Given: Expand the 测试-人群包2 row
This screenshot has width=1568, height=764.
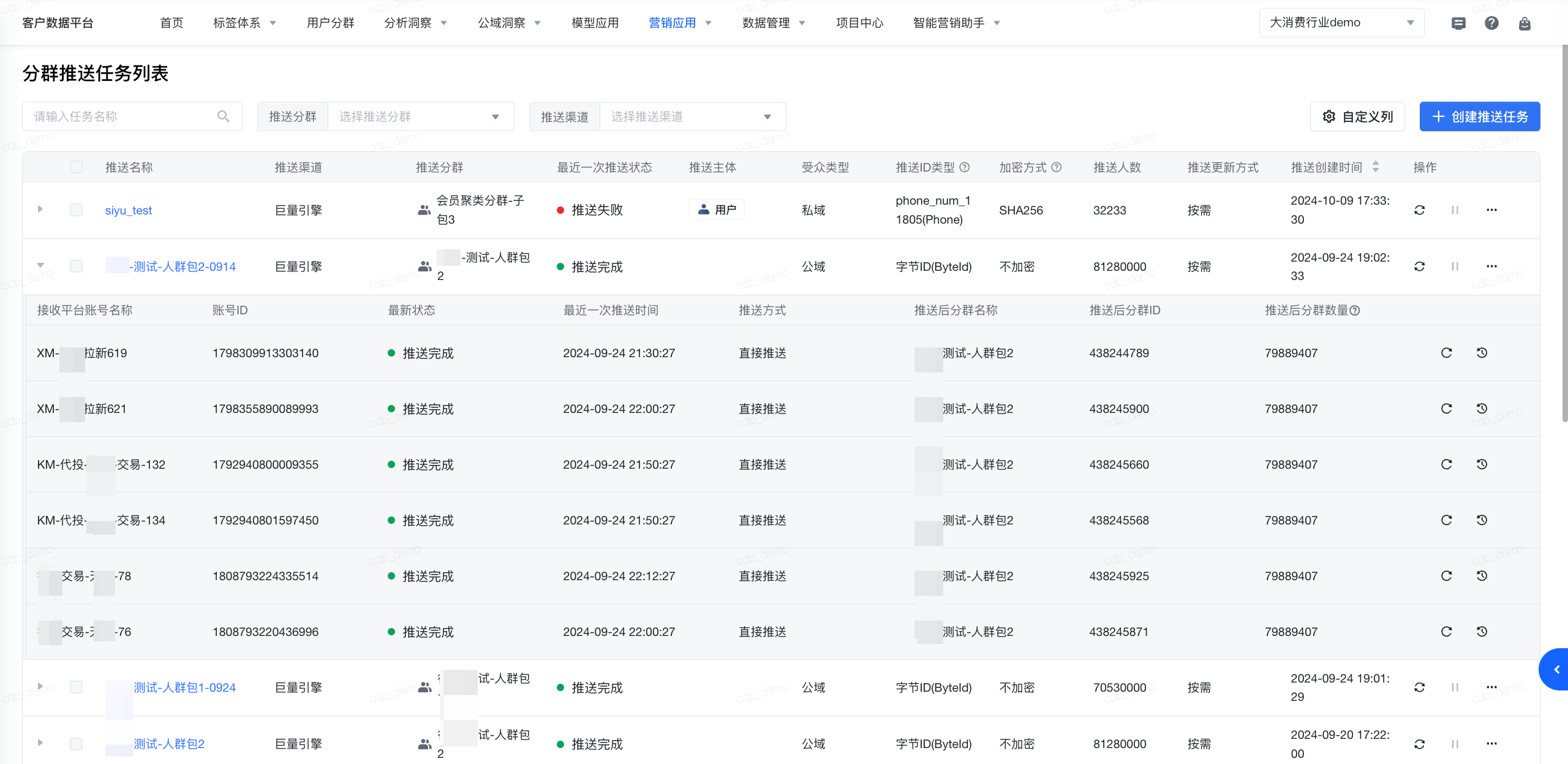Looking at the screenshot, I should pyautogui.click(x=40, y=743).
